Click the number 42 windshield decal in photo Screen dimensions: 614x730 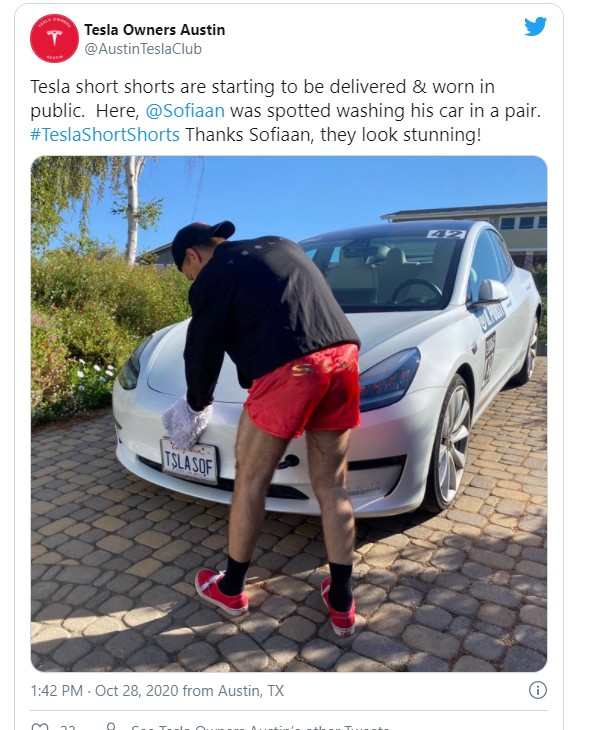click(x=446, y=234)
